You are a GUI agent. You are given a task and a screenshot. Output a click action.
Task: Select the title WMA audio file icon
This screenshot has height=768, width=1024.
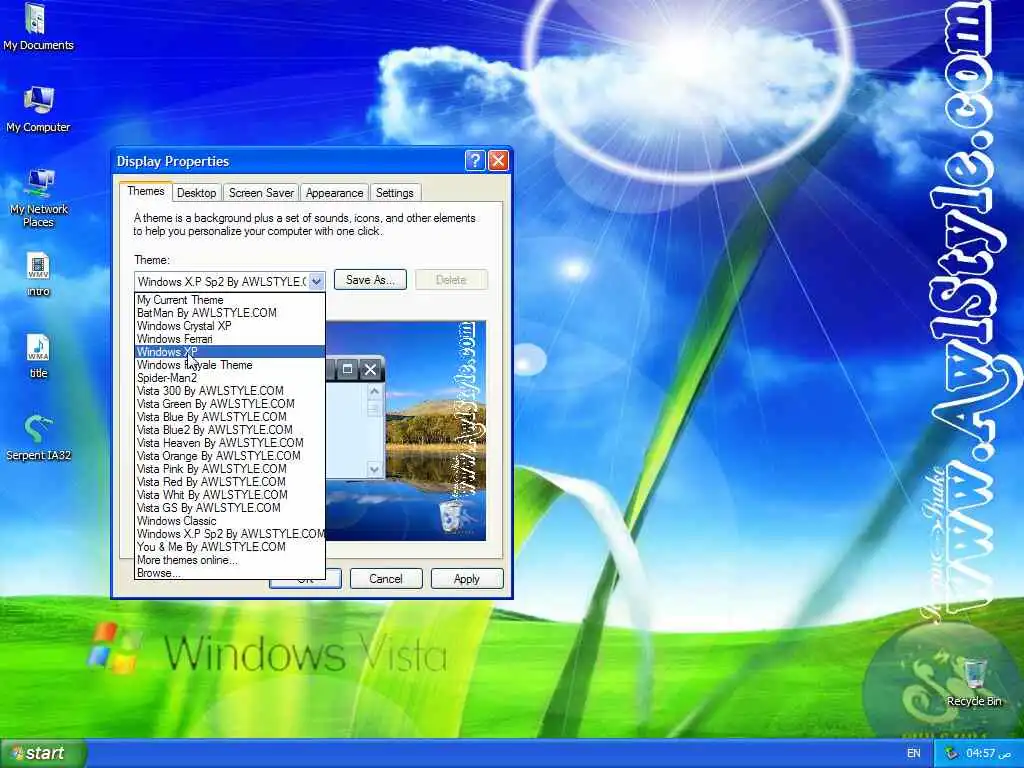(x=39, y=356)
